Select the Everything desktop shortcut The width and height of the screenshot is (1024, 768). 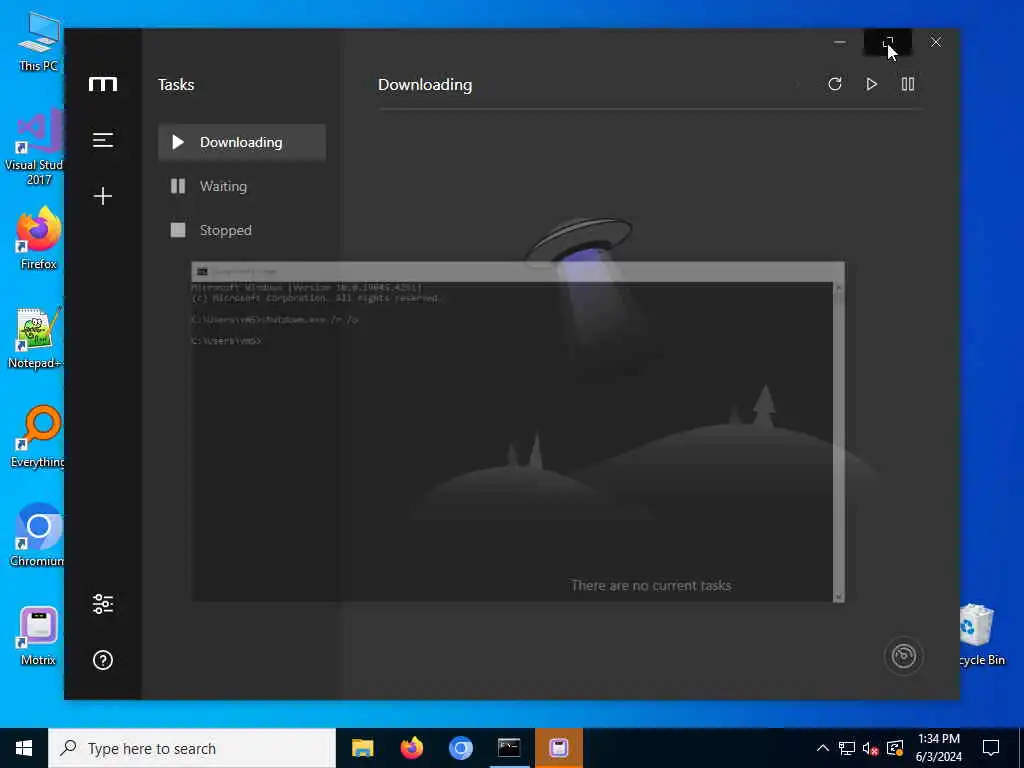click(38, 436)
